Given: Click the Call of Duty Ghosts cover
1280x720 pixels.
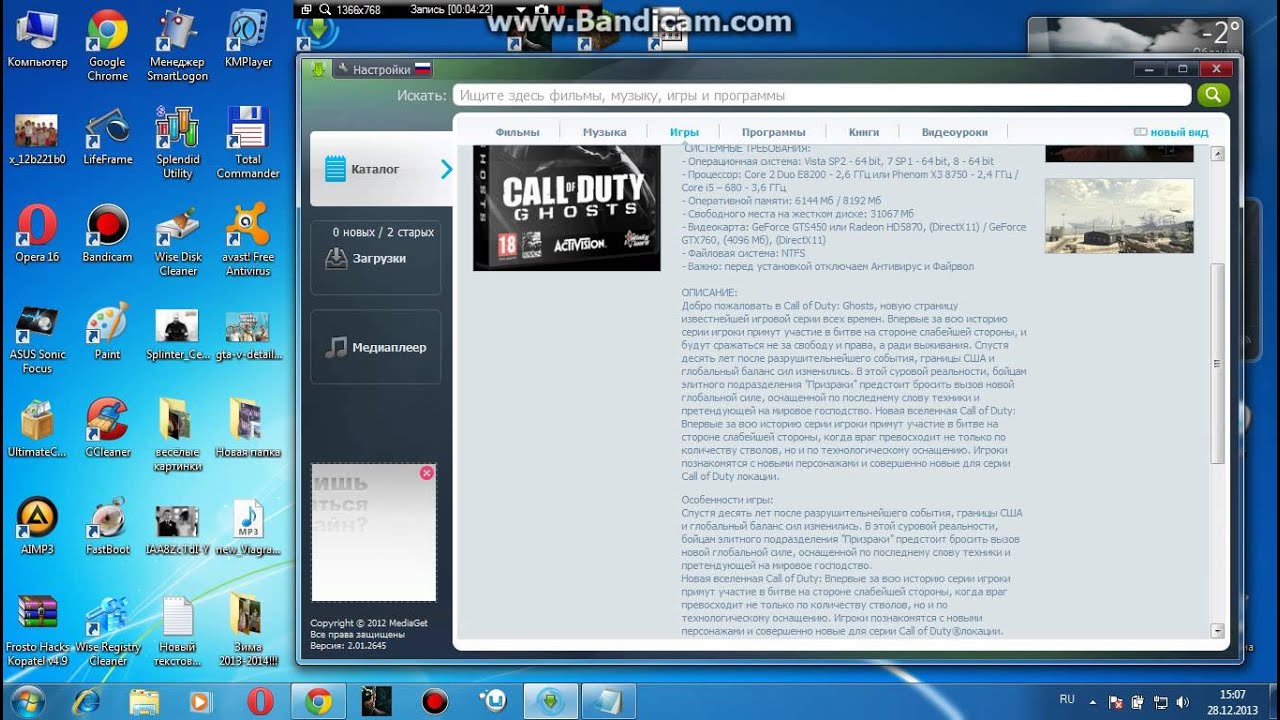Looking at the screenshot, I should 567,208.
